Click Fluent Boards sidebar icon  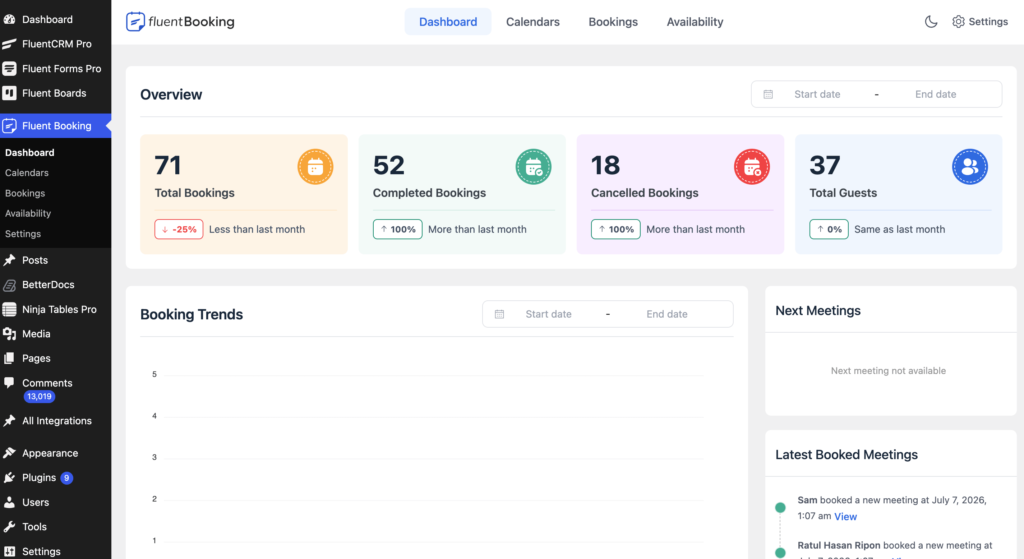9,93
